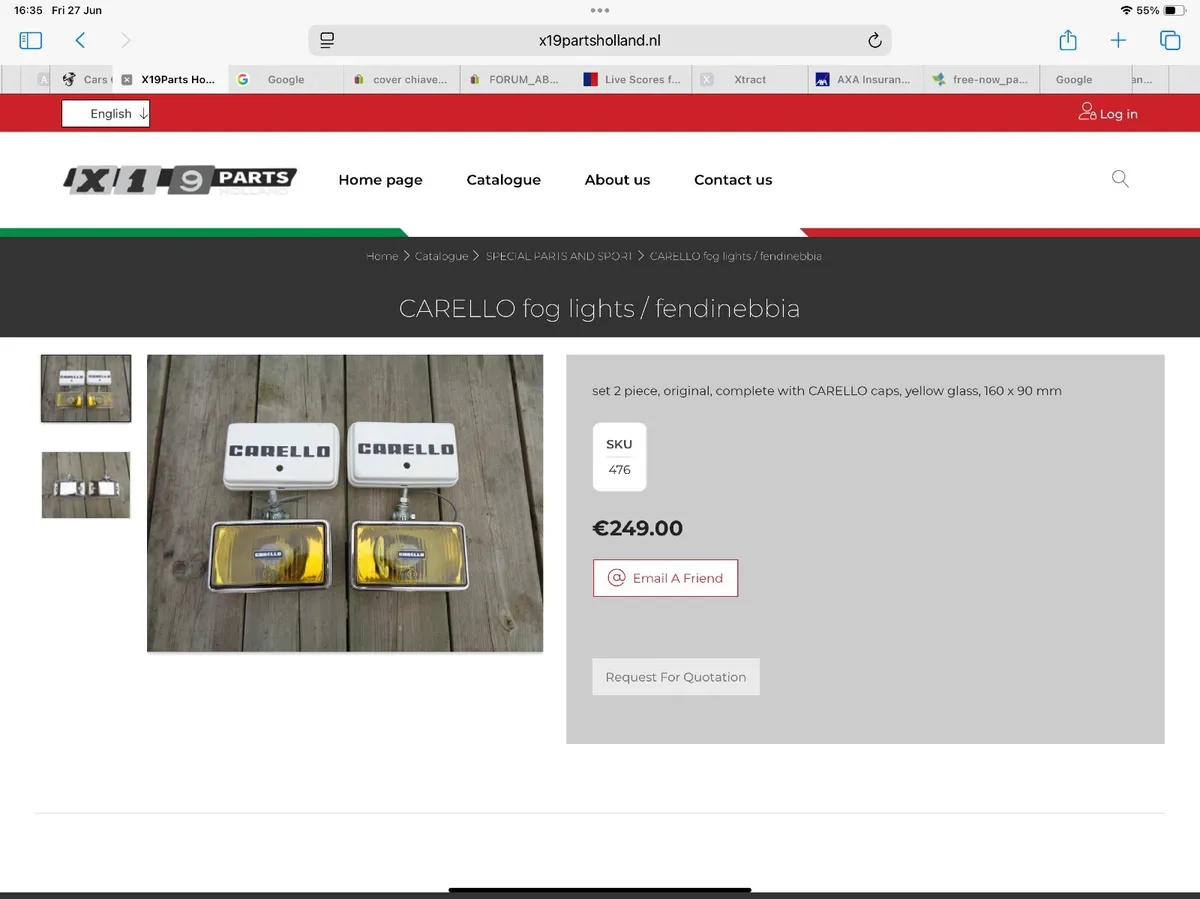Viewport: 1200px width, 899px height.
Task: Select the front-view fog lights thumbnail
Action: coord(86,388)
